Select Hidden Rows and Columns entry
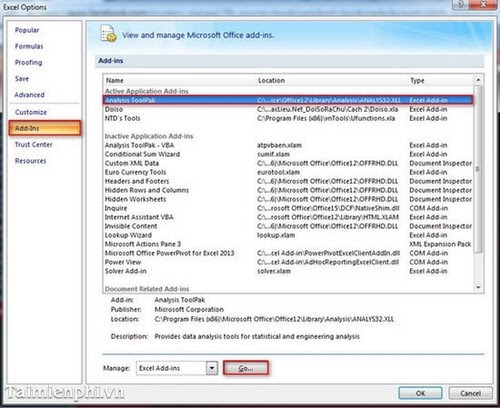The height and width of the screenshot is (408, 500). [x=288, y=190]
